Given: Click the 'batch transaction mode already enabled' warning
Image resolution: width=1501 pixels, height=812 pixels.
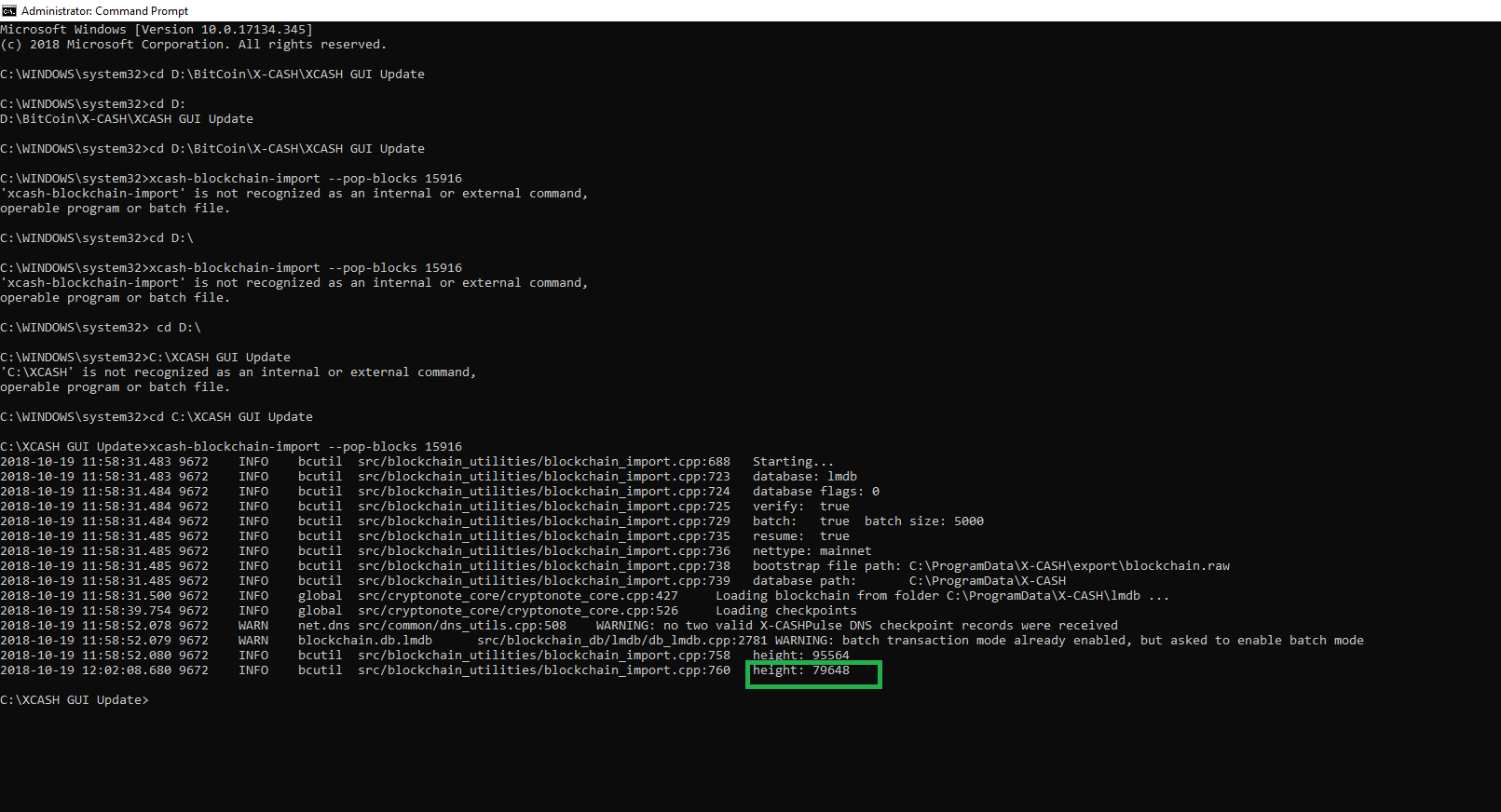Looking at the screenshot, I should (x=1070, y=641).
